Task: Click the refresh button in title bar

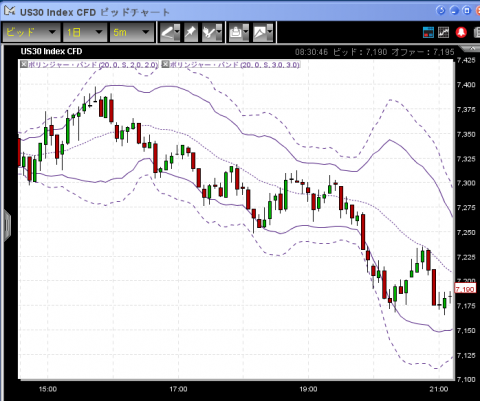Action: click(441, 11)
